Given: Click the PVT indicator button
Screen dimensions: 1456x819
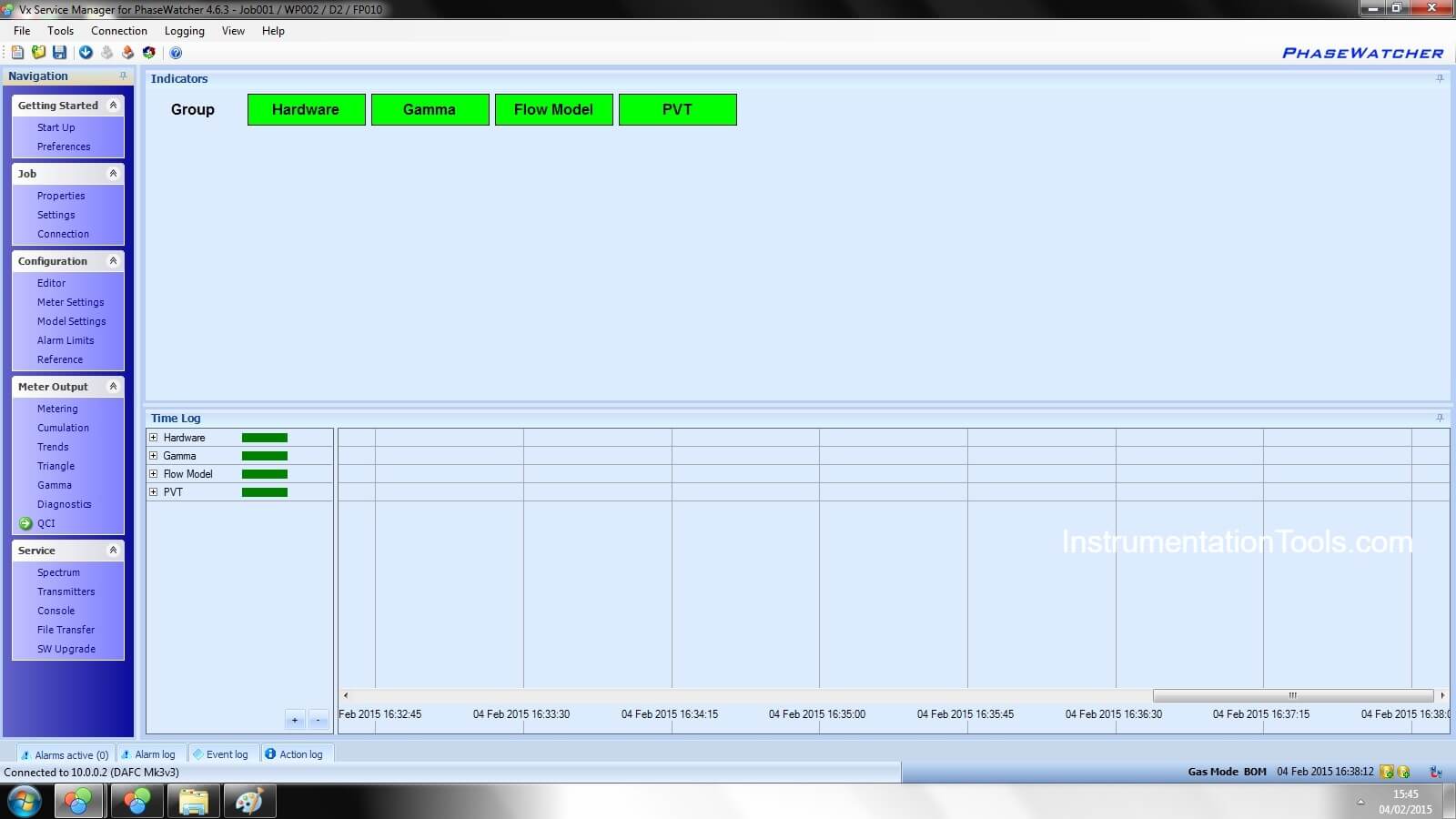Looking at the screenshot, I should click(677, 109).
